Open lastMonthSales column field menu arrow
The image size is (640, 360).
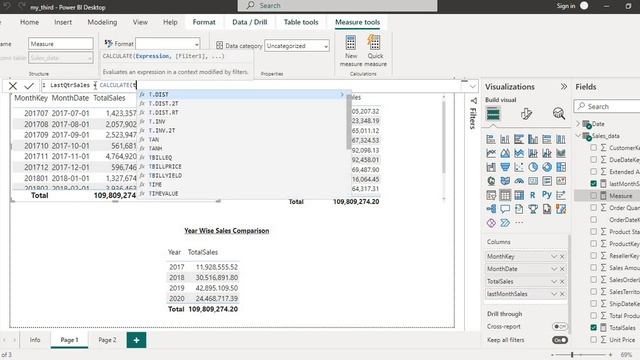[x=554, y=294]
